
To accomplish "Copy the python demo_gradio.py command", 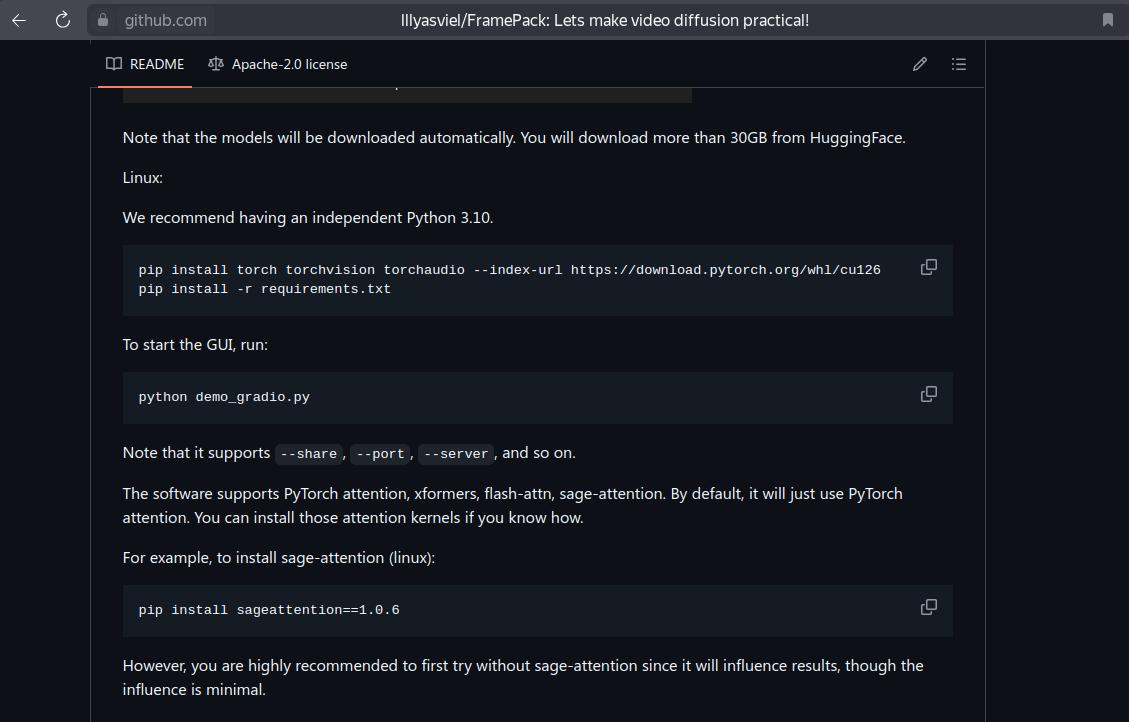I will click(928, 394).
